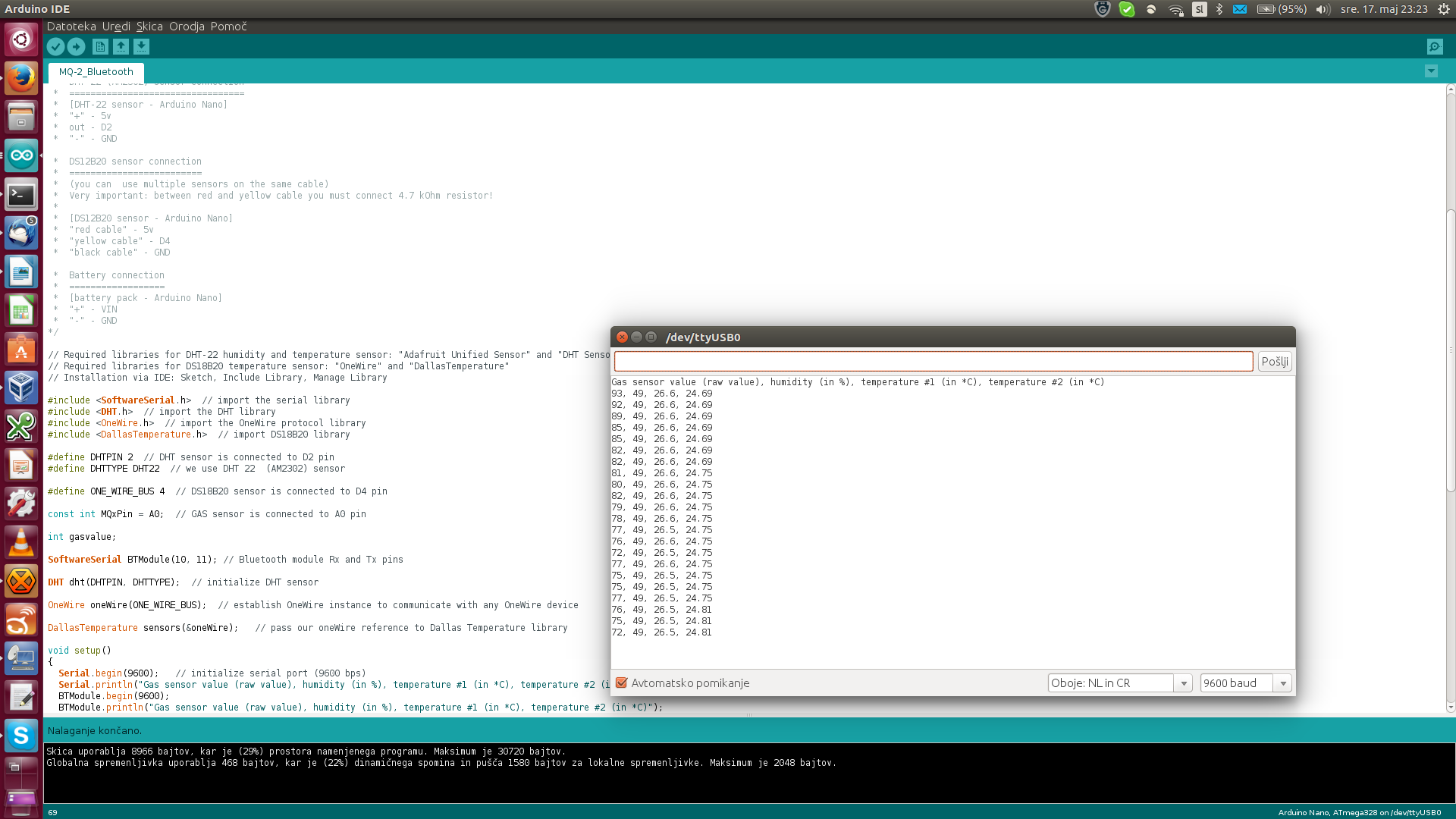Image resolution: width=1456 pixels, height=819 pixels.
Task: Click the Verify sketch checkmark icon
Action: [55, 47]
